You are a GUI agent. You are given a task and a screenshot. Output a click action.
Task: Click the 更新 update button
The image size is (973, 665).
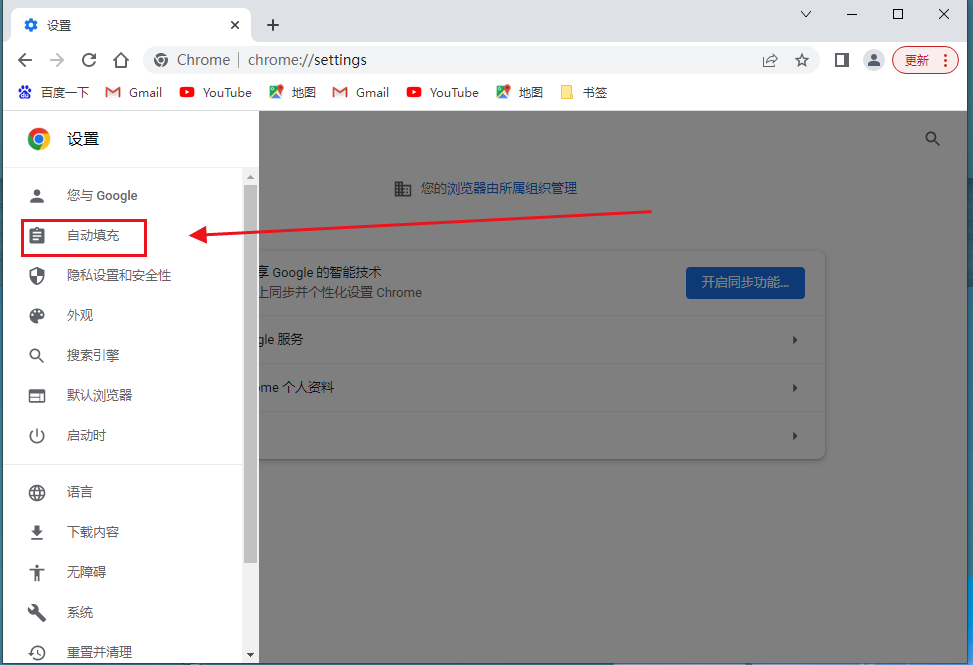925,60
